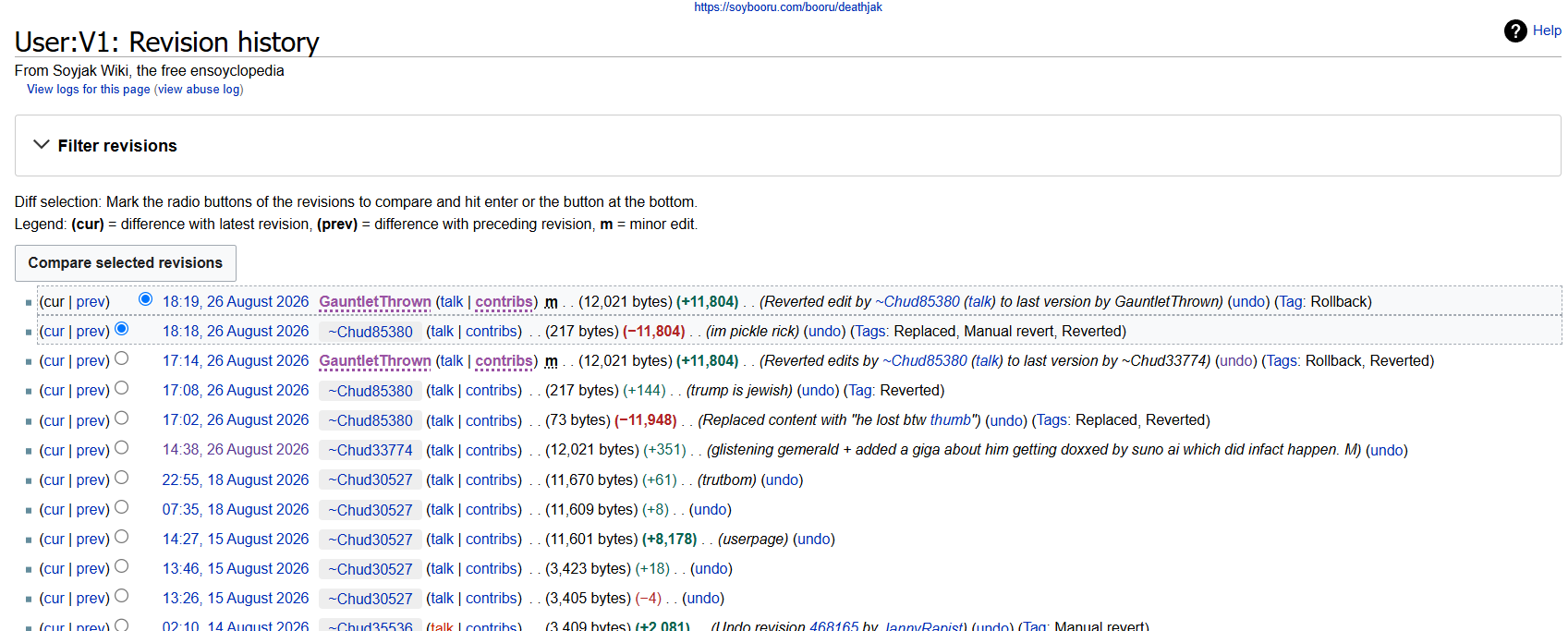Open revision dated 18:18, 26 August 2026

coord(236,332)
